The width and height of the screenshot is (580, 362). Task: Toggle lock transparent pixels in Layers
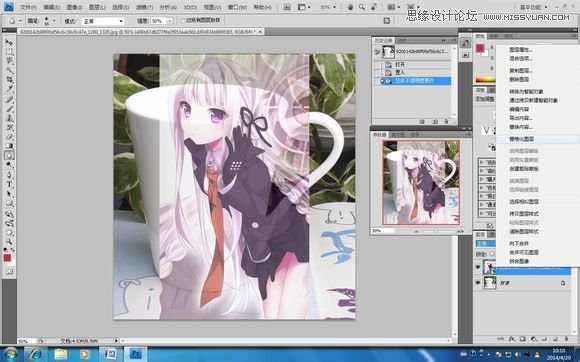click(x=492, y=254)
